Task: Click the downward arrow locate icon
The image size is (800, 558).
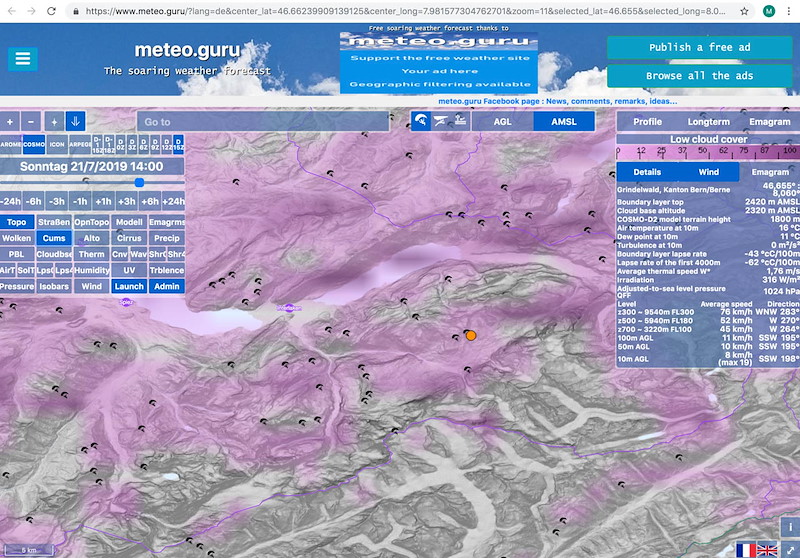Action: click(x=75, y=121)
